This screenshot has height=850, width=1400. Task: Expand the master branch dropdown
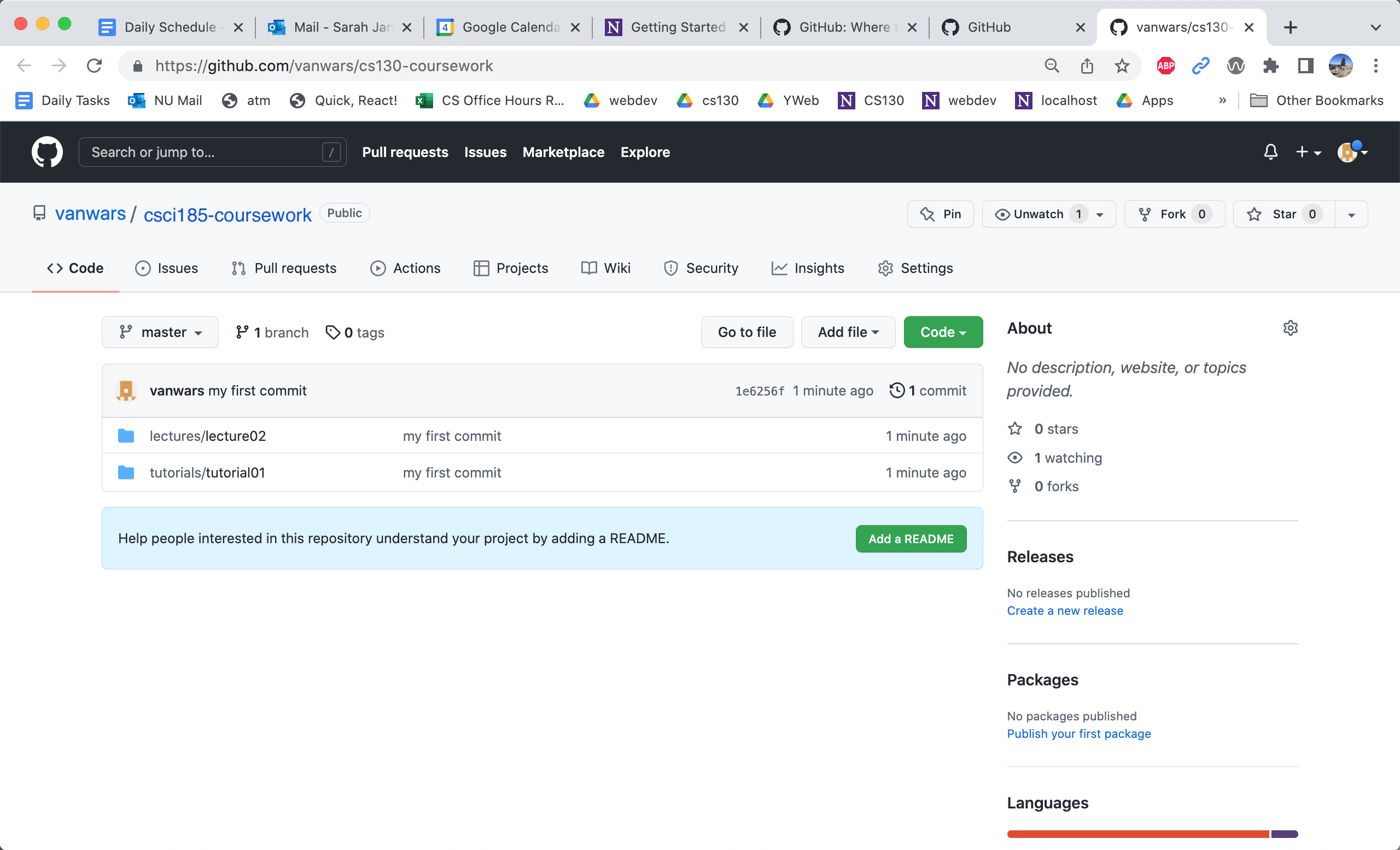(x=160, y=332)
